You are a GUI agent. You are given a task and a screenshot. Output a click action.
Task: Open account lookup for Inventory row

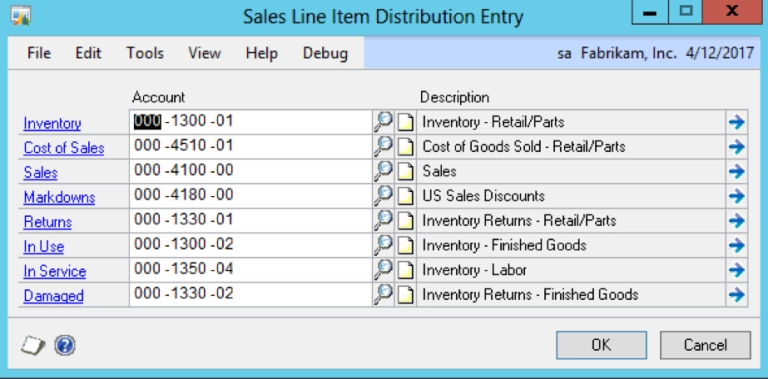coord(384,122)
